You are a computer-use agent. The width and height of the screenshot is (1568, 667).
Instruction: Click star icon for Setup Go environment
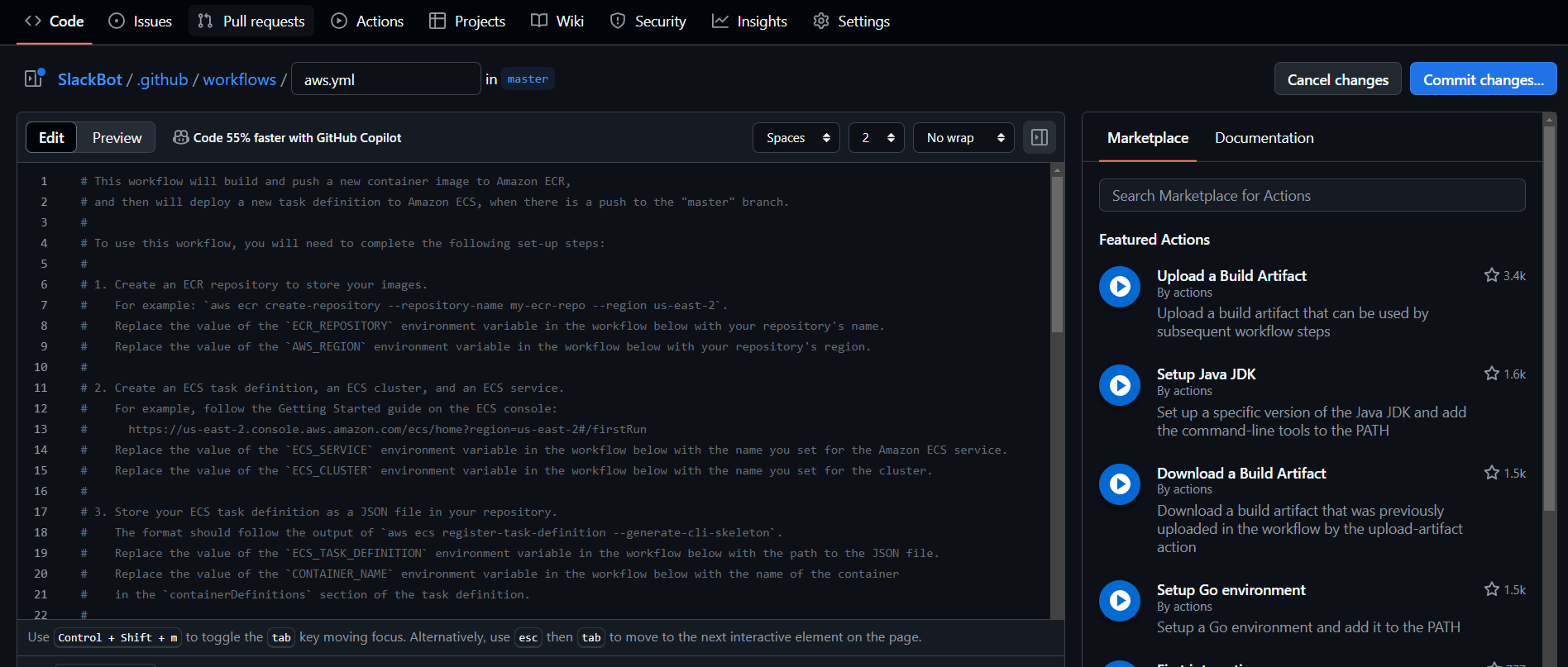click(1491, 589)
